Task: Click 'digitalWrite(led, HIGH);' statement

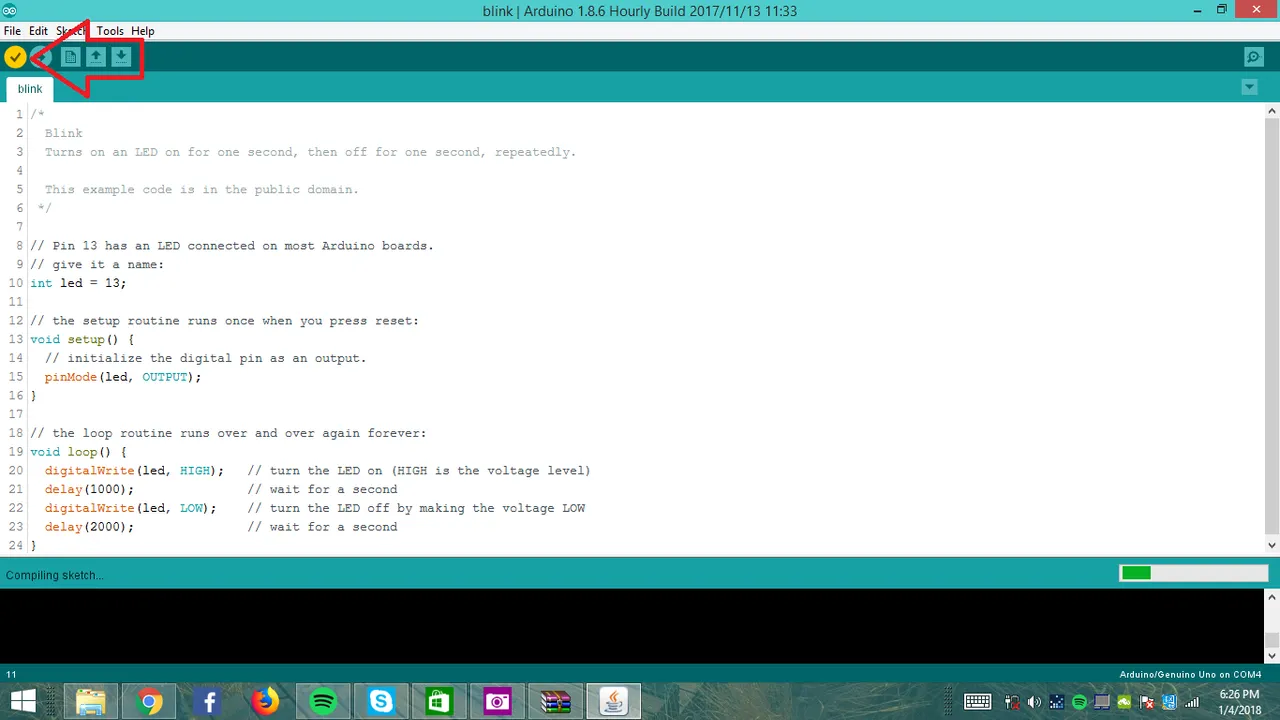Action: (x=134, y=470)
